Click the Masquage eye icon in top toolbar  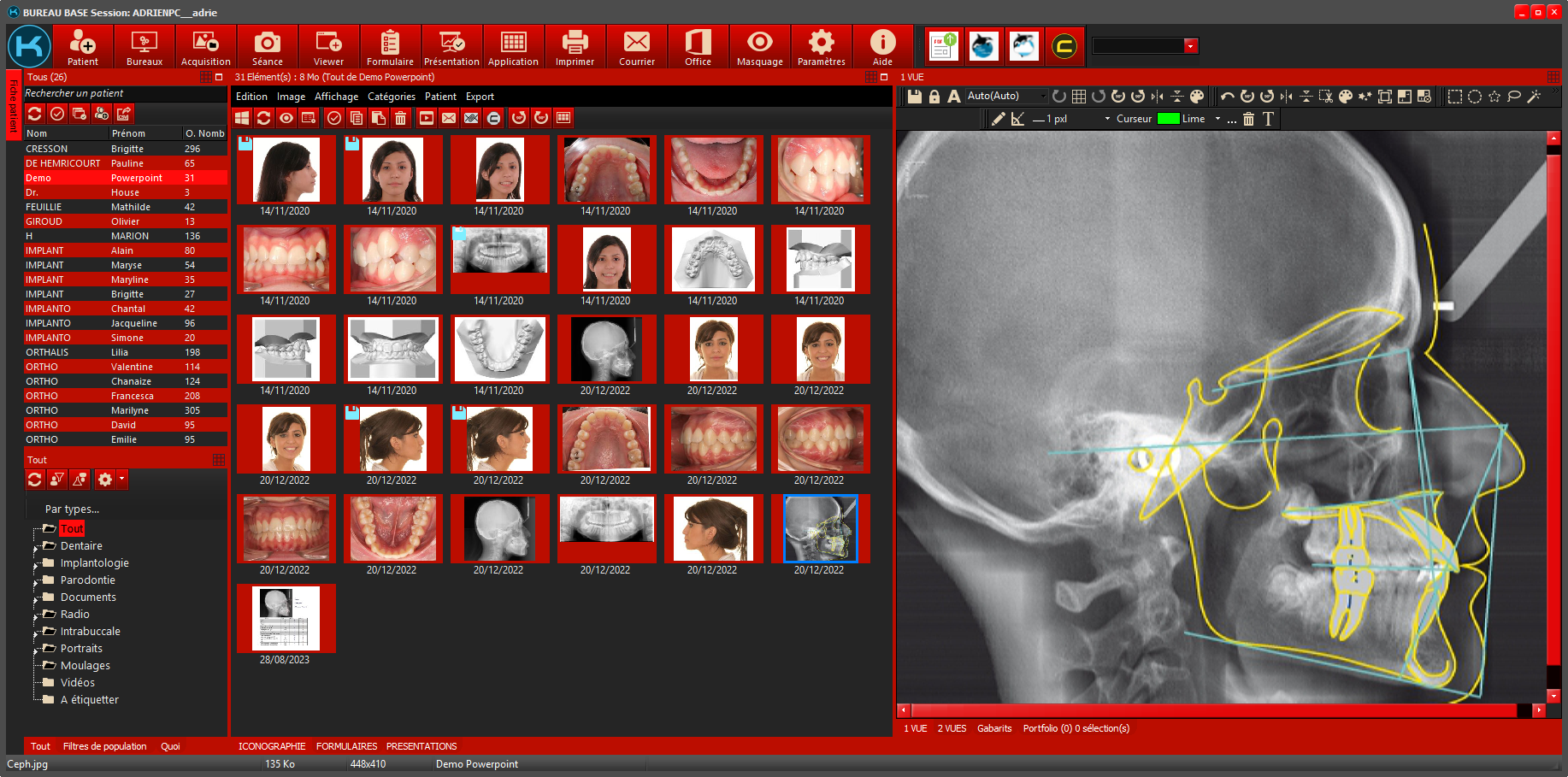click(759, 47)
